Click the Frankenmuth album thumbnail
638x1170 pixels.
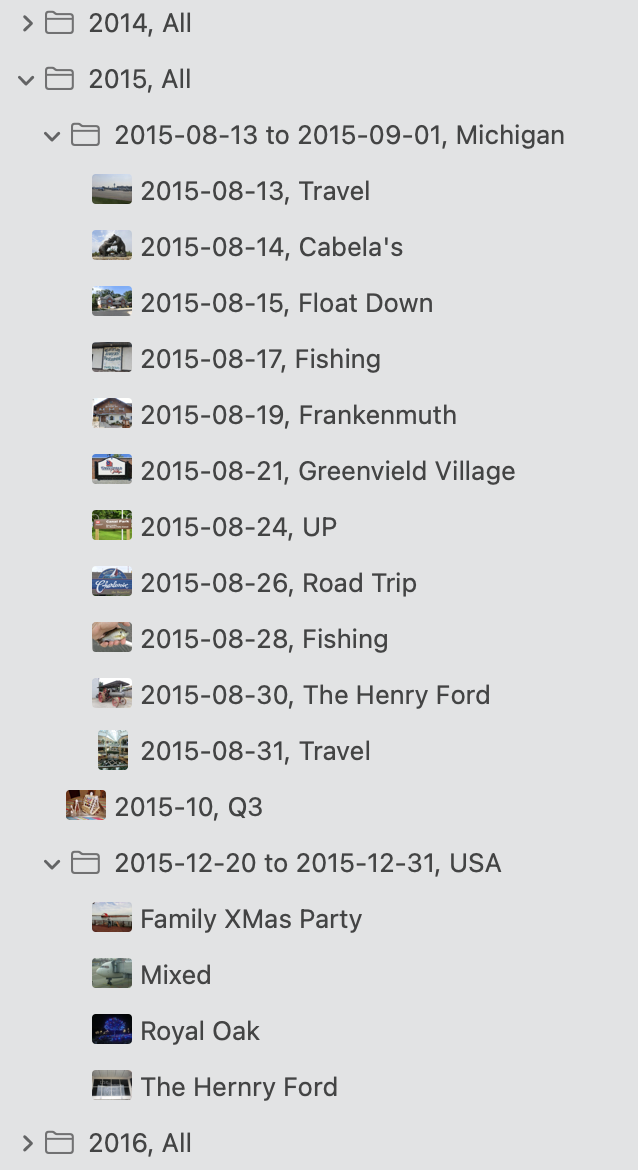point(112,415)
